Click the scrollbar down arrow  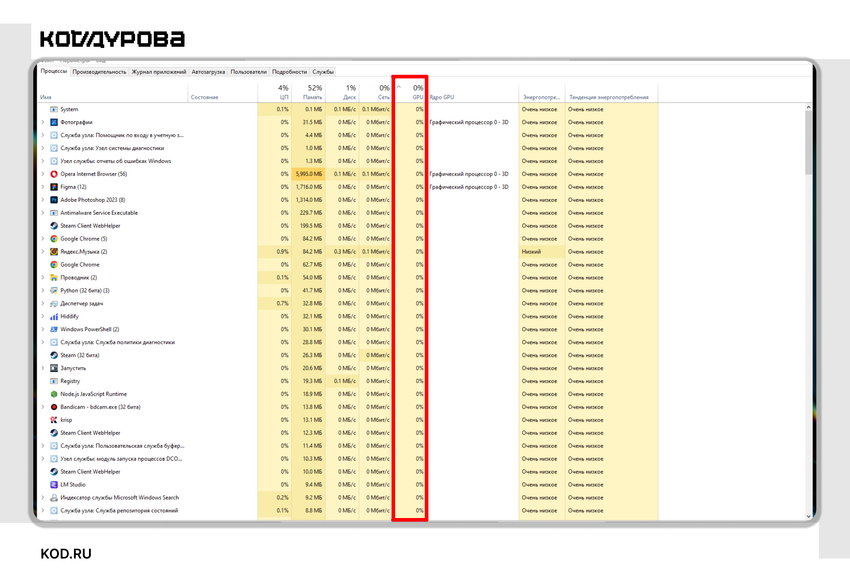(808, 516)
